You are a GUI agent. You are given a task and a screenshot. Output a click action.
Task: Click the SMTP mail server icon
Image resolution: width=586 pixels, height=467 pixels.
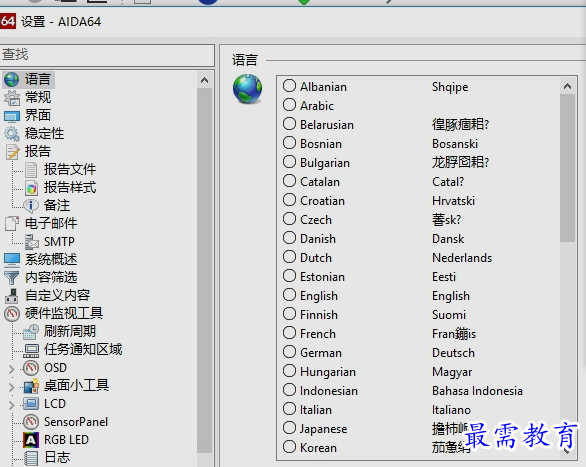point(32,242)
